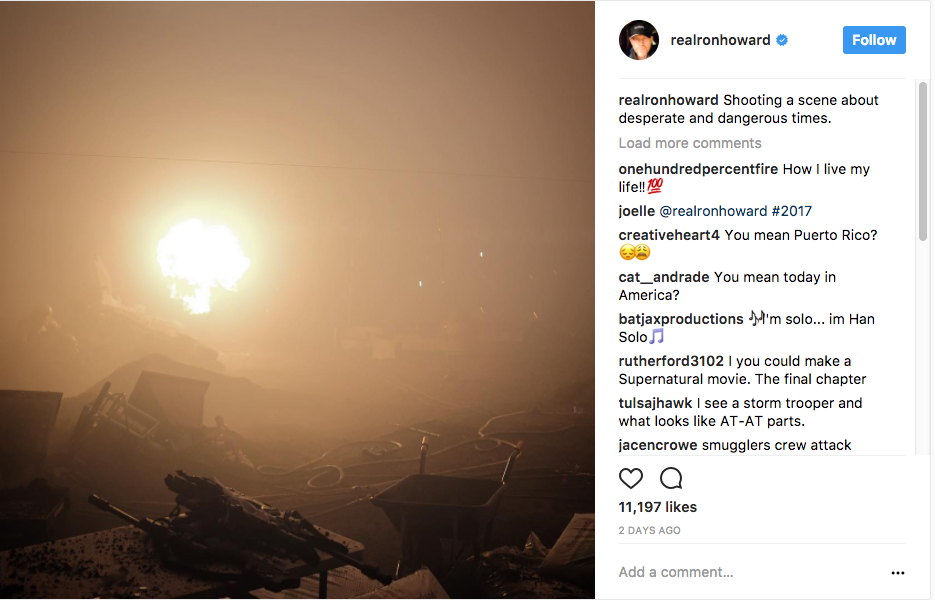Visit the creativeheart4 profile
Image resolution: width=935 pixels, height=600 pixels.
[669, 235]
